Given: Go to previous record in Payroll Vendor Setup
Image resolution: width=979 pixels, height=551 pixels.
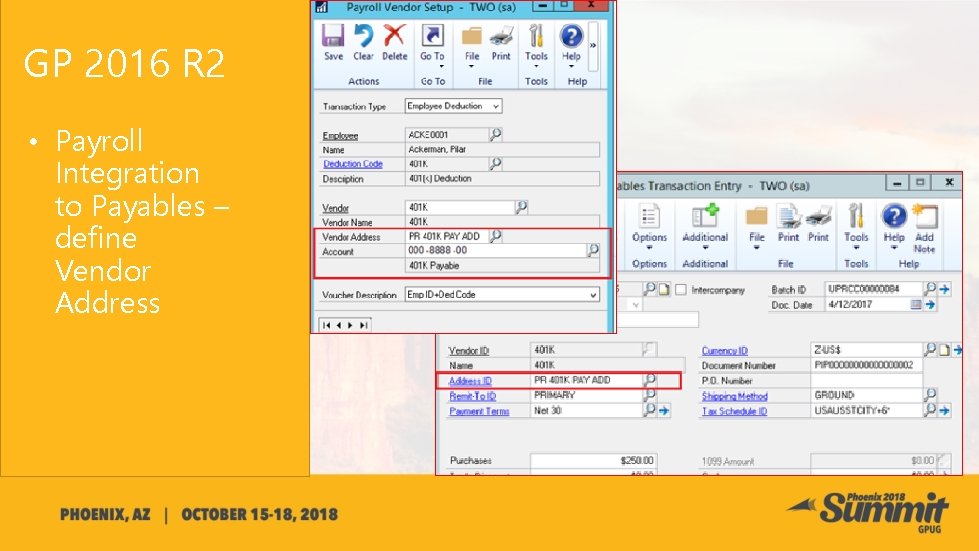Looking at the screenshot, I should (x=338, y=325).
